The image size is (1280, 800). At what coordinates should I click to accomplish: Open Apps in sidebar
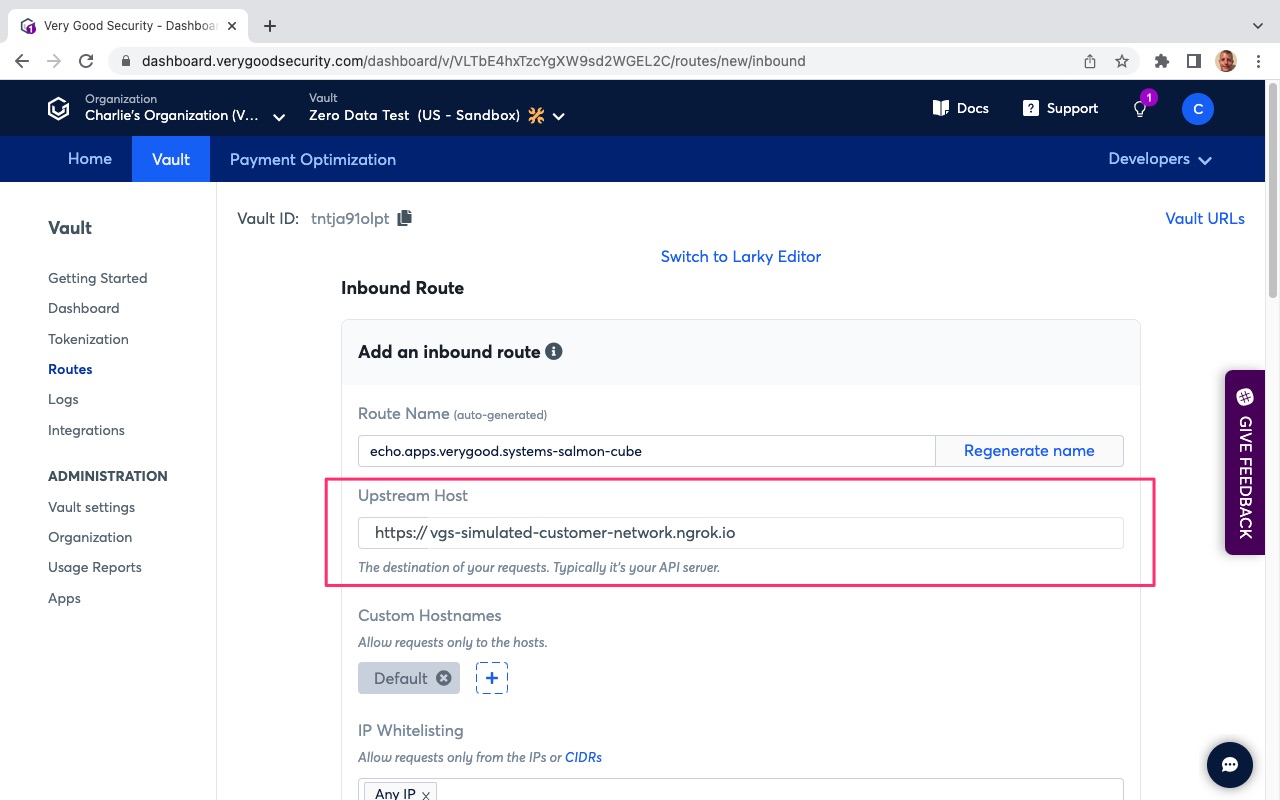pyautogui.click(x=64, y=598)
